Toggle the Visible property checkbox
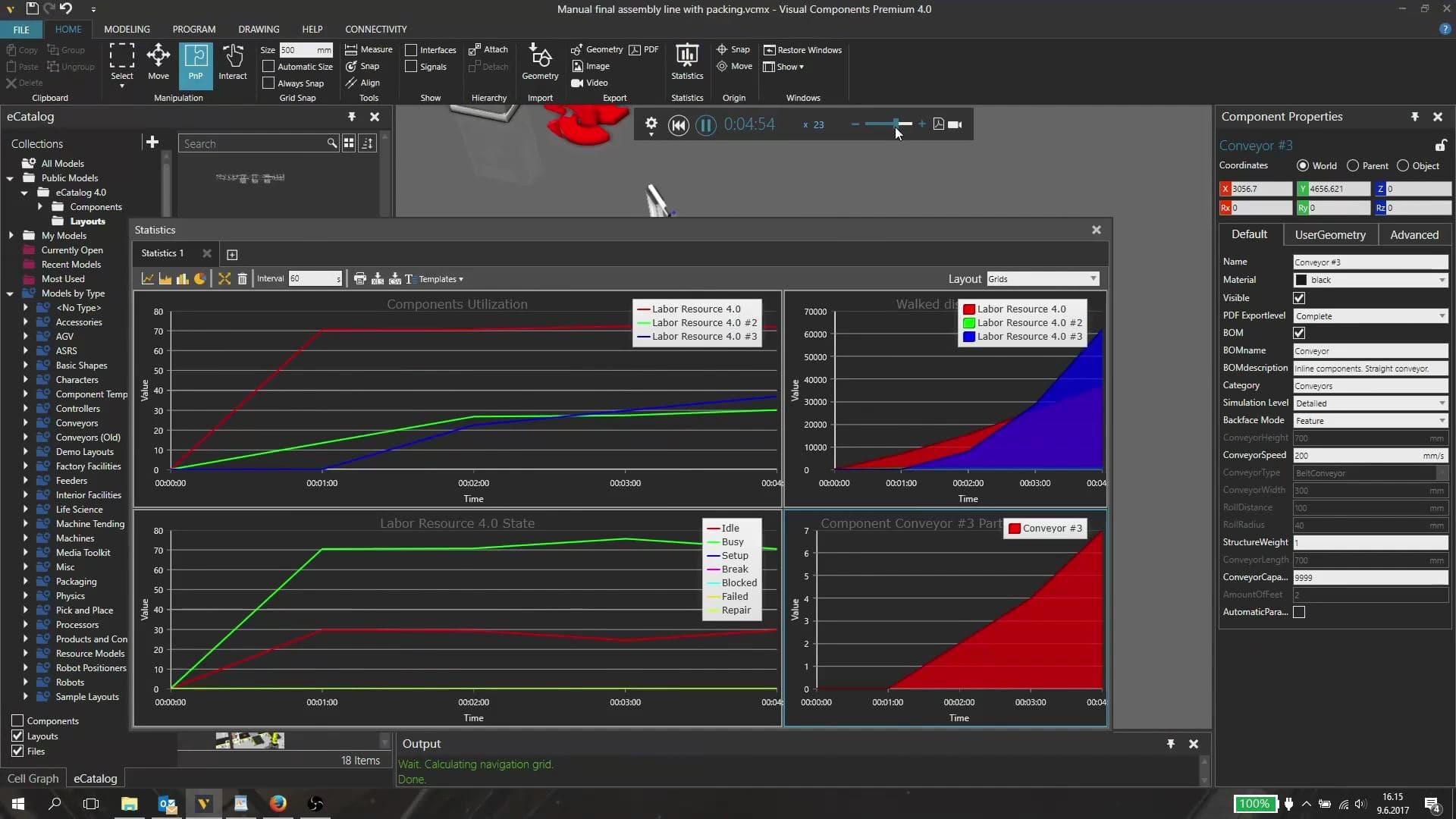The height and width of the screenshot is (819, 1456). [1299, 298]
